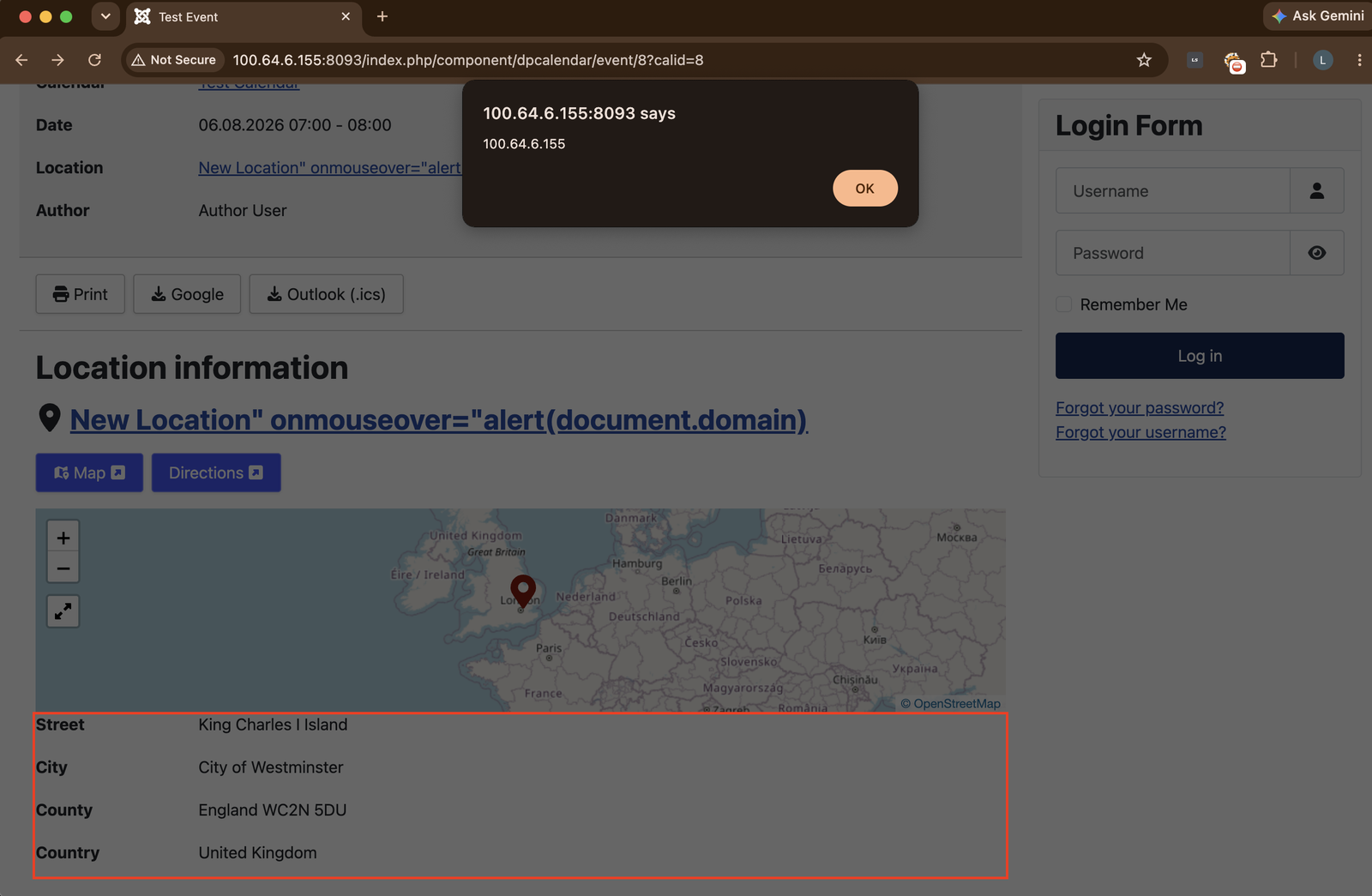Open a new browser tab
The height and width of the screenshot is (896, 1372).
tap(382, 16)
